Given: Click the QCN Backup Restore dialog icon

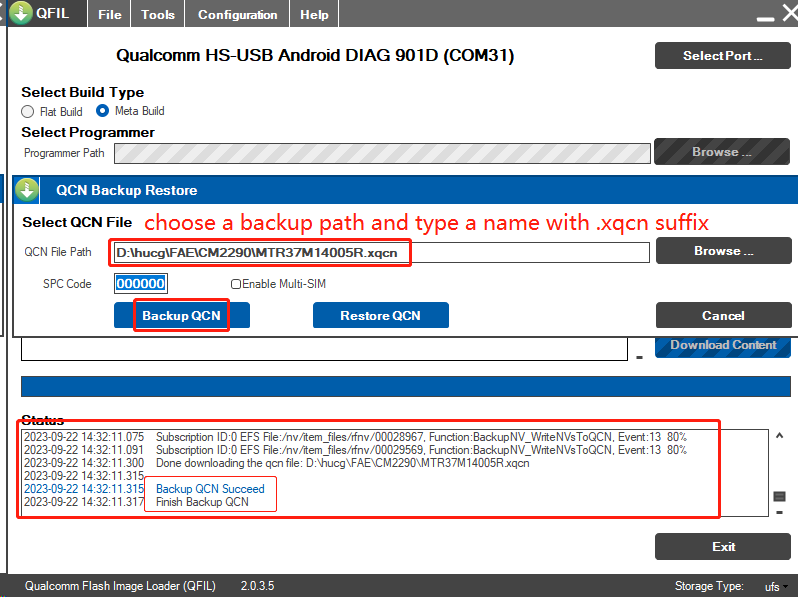Looking at the screenshot, I should point(27,190).
